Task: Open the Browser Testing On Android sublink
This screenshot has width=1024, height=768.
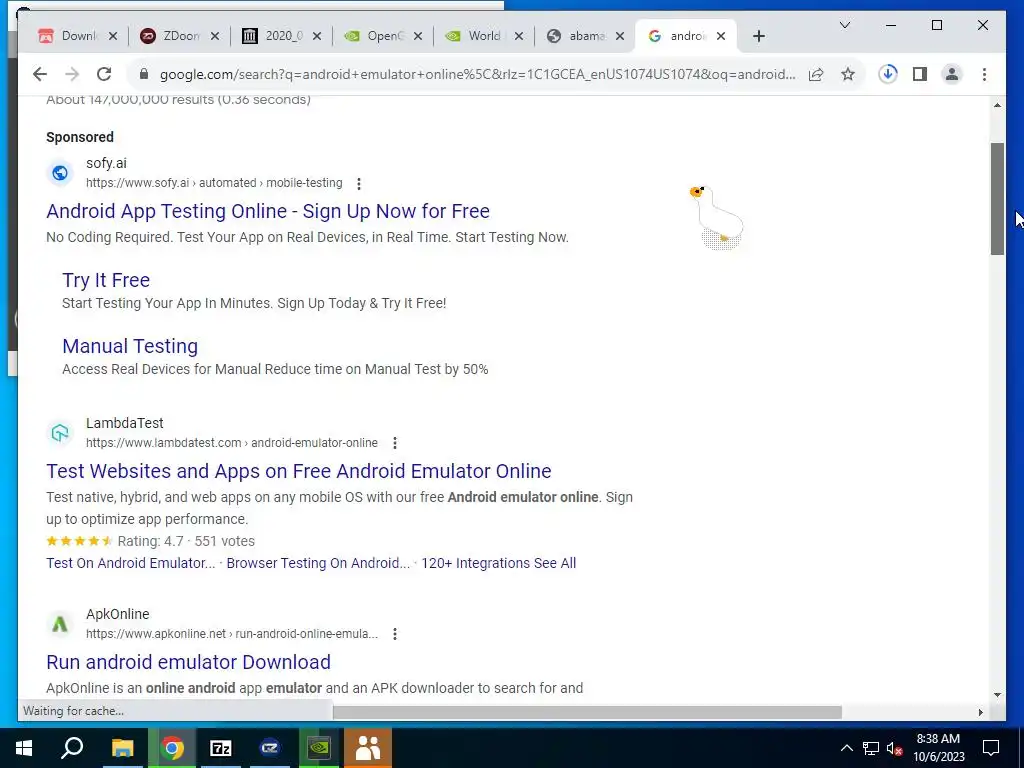Action: (x=318, y=563)
